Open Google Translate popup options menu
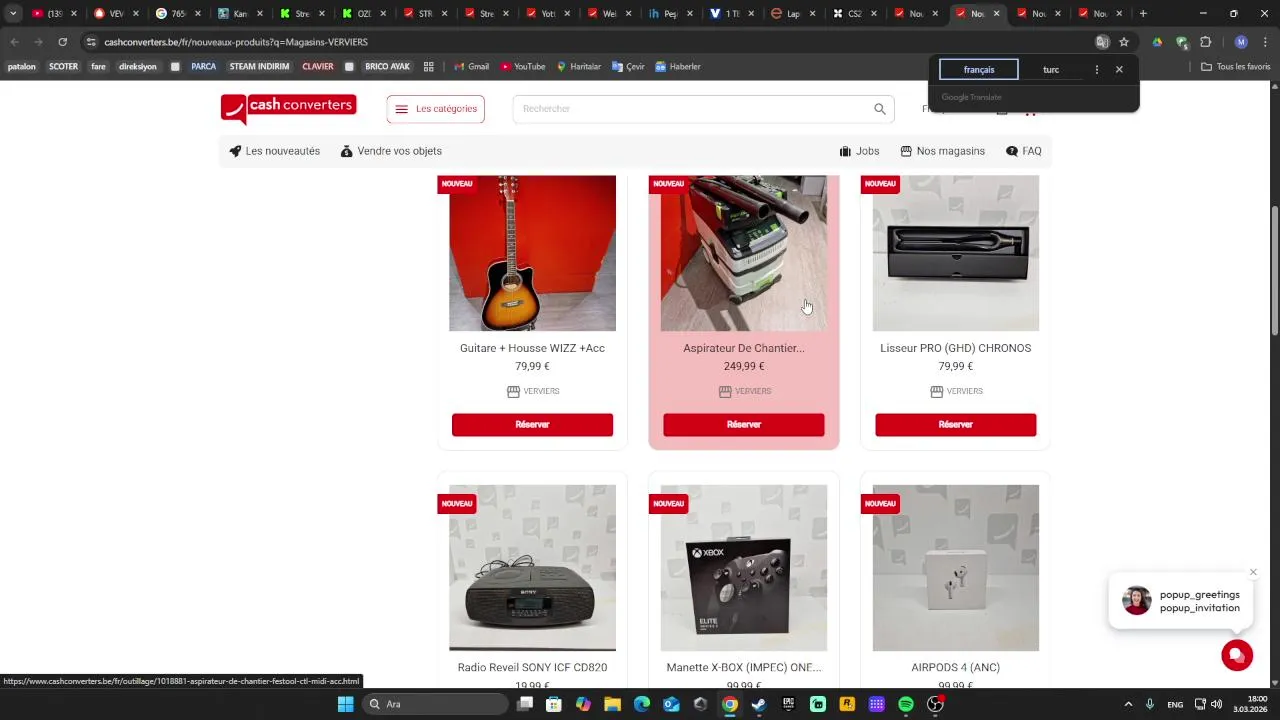This screenshot has height=720, width=1280. coord(1097,70)
